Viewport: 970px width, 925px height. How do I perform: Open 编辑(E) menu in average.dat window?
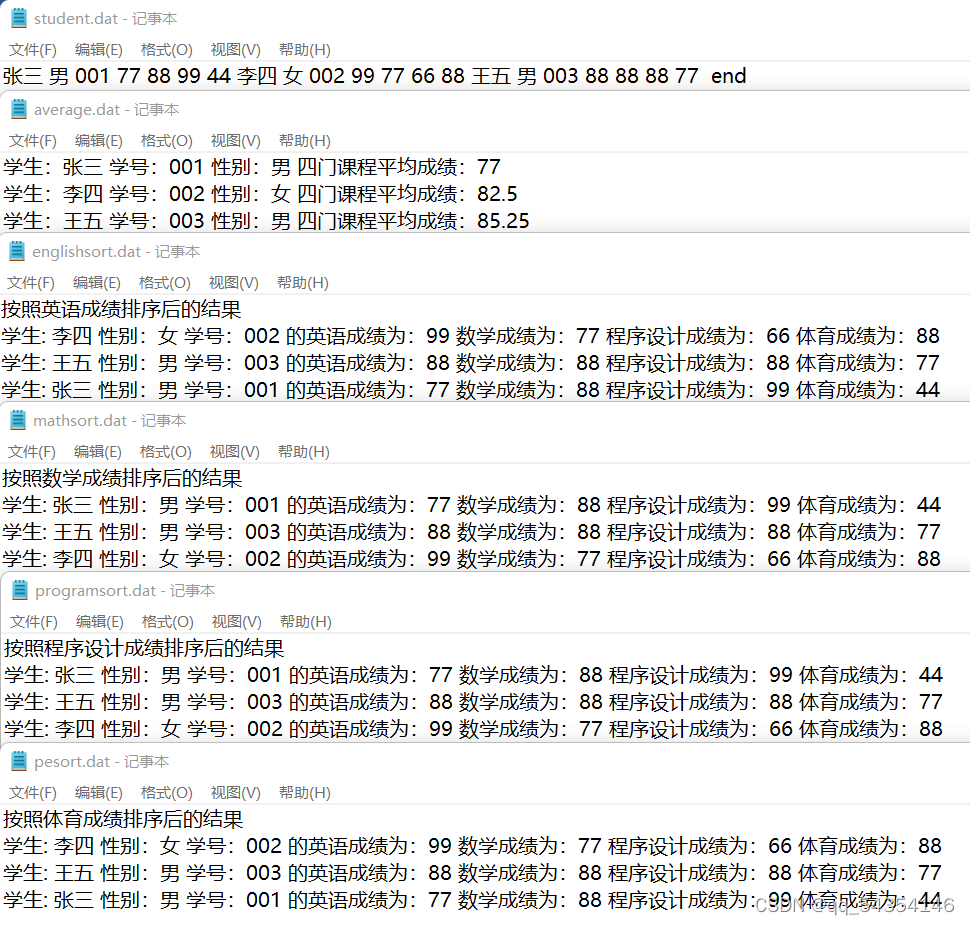click(x=98, y=140)
